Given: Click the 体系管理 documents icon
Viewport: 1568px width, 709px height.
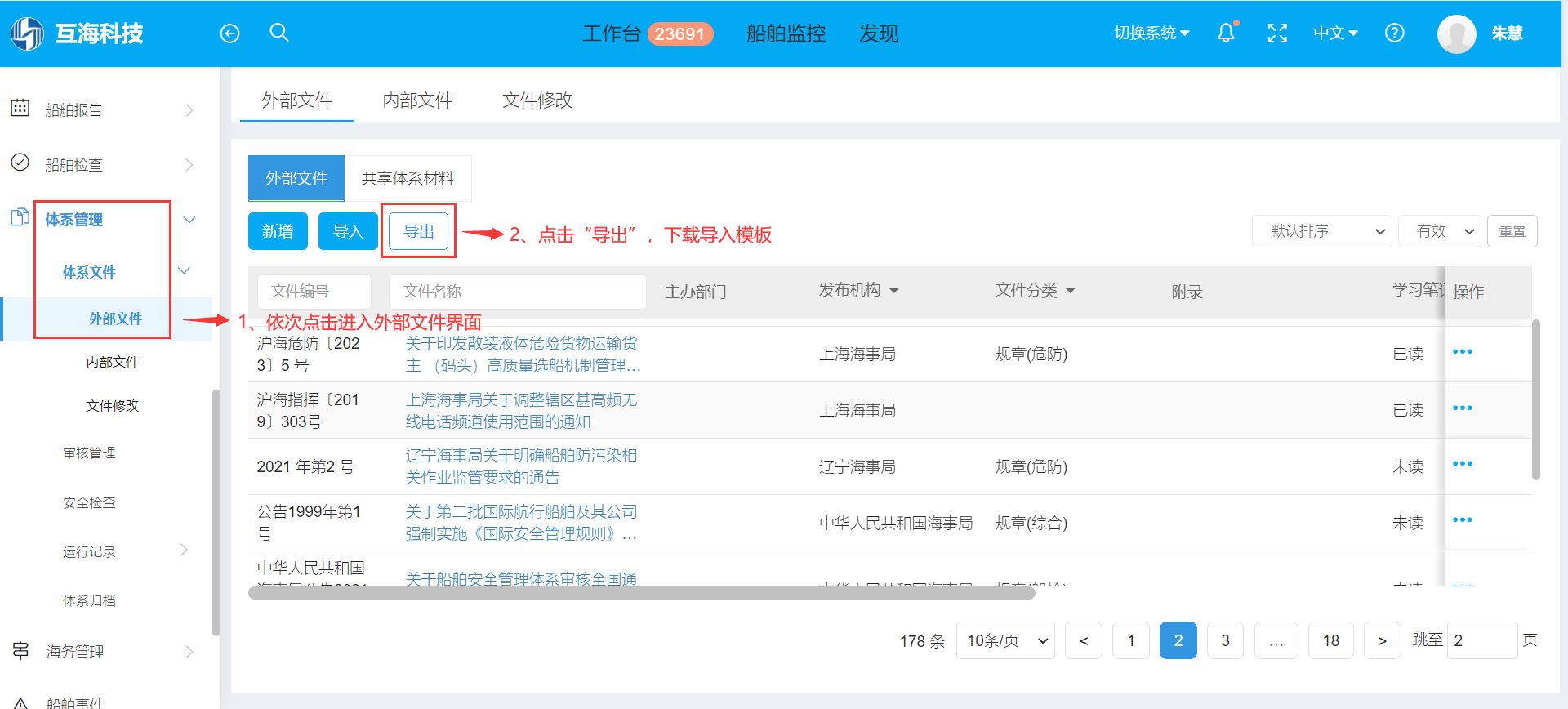Looking at the screenshot, I should [x=20, y=217].
